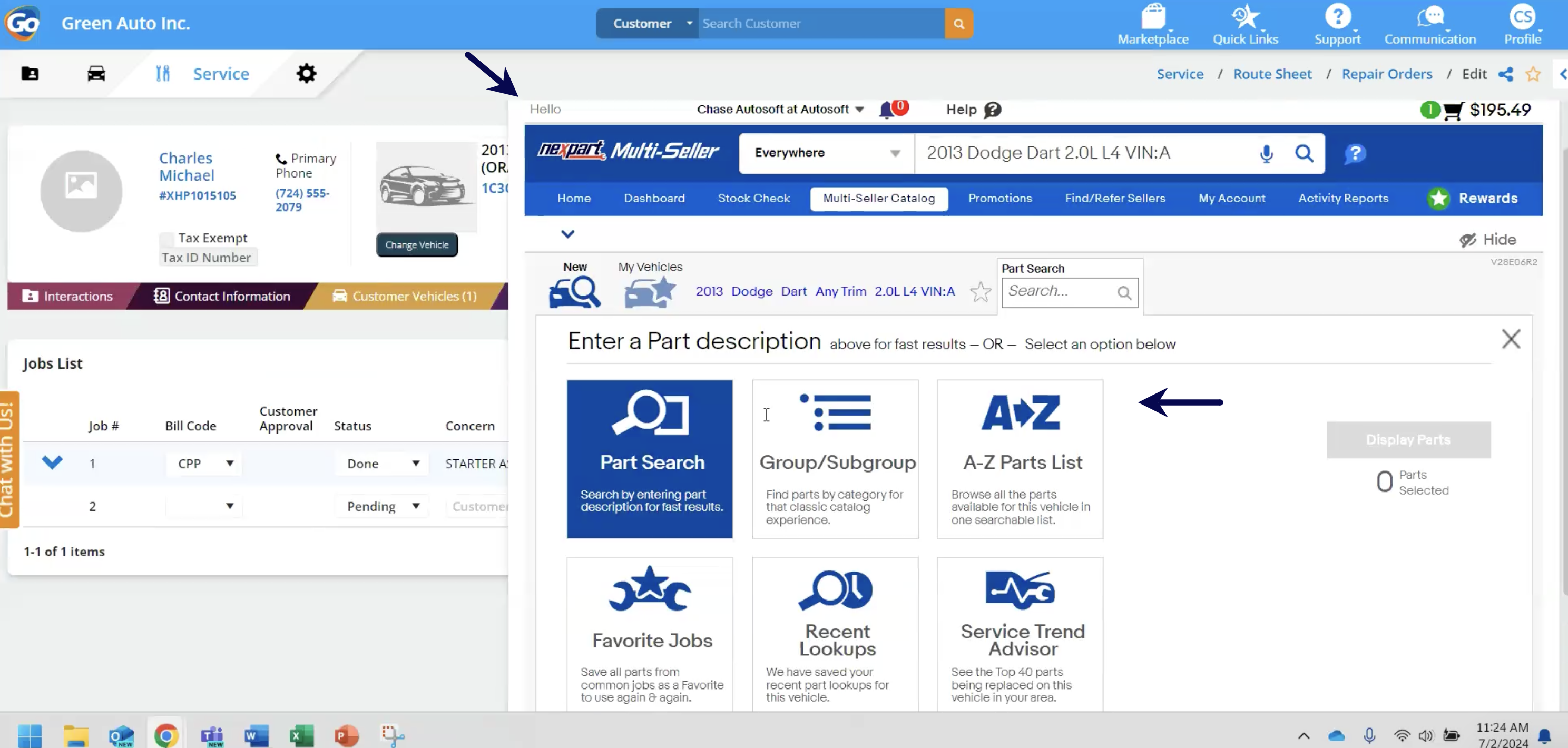Favorite the 2013 Dodge Dart star
Viewport: 1568px width, 748px height.
point(980,292)
